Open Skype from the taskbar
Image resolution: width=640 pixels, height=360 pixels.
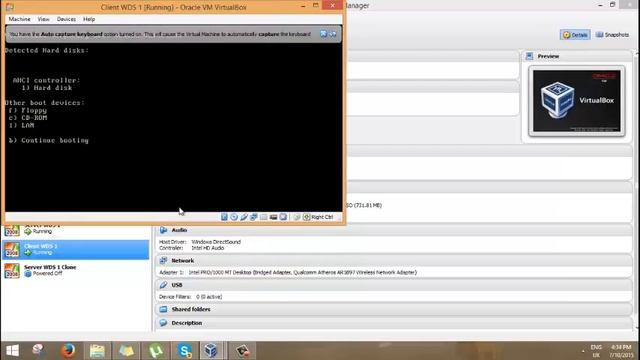click(184, 351)
